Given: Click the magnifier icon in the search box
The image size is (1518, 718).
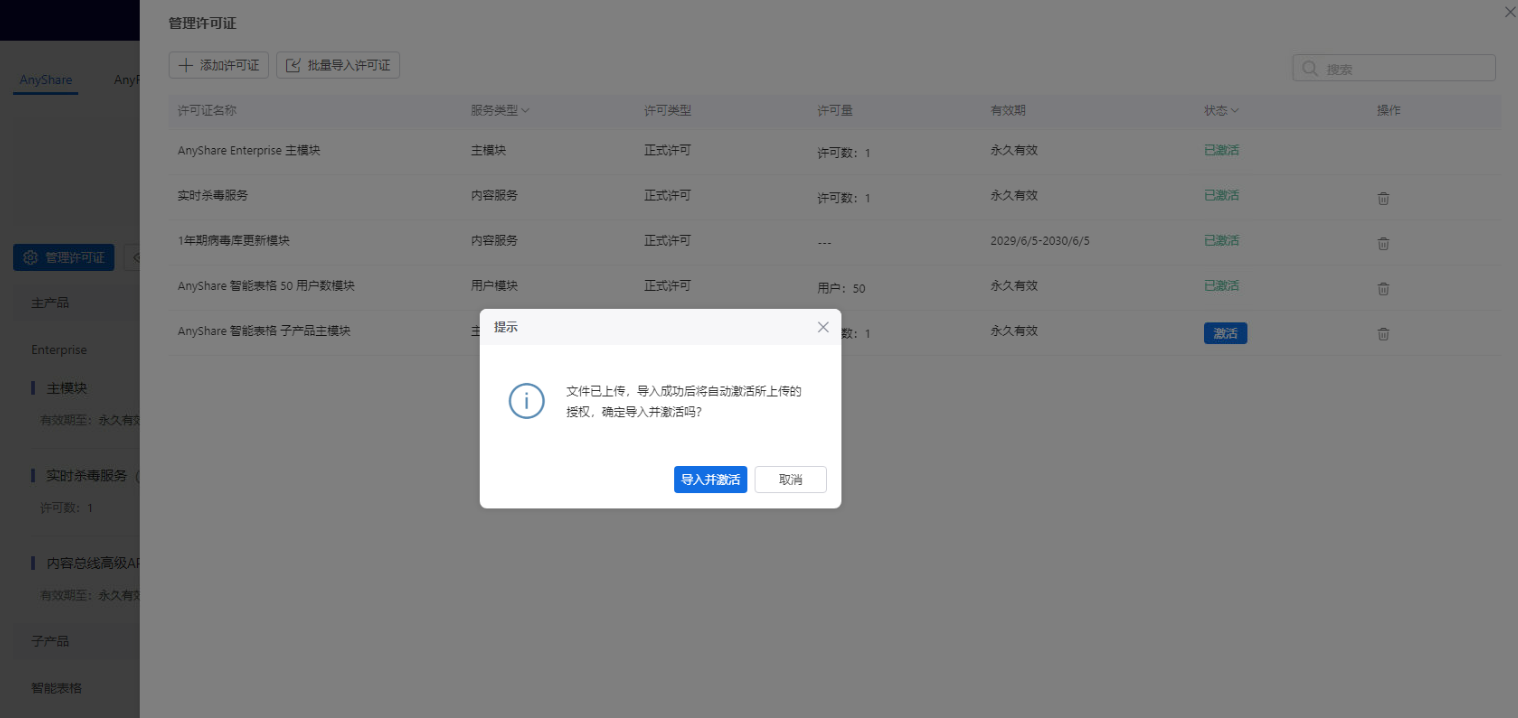Looking at the screenshot, I should (x=1310, y=69).
